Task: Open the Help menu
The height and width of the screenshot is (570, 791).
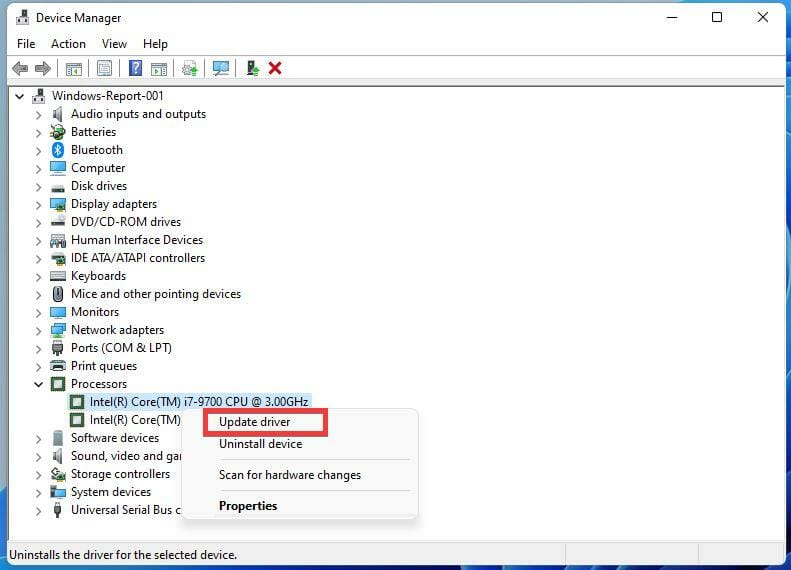Action: tap(155, 44)
